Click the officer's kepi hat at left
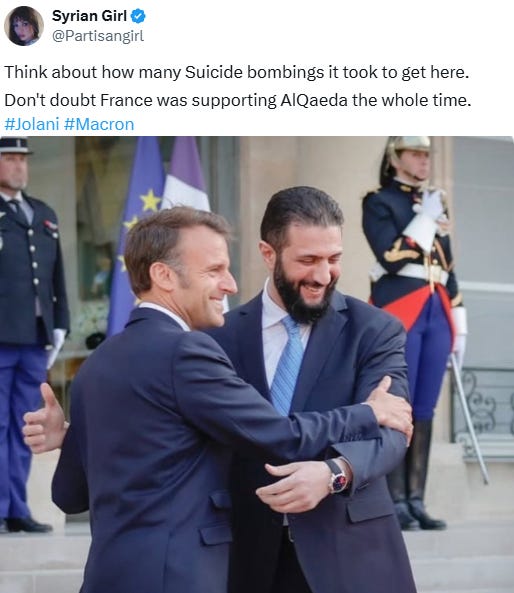514x593 pixels. pyautogui.click(x=15, y=146)
